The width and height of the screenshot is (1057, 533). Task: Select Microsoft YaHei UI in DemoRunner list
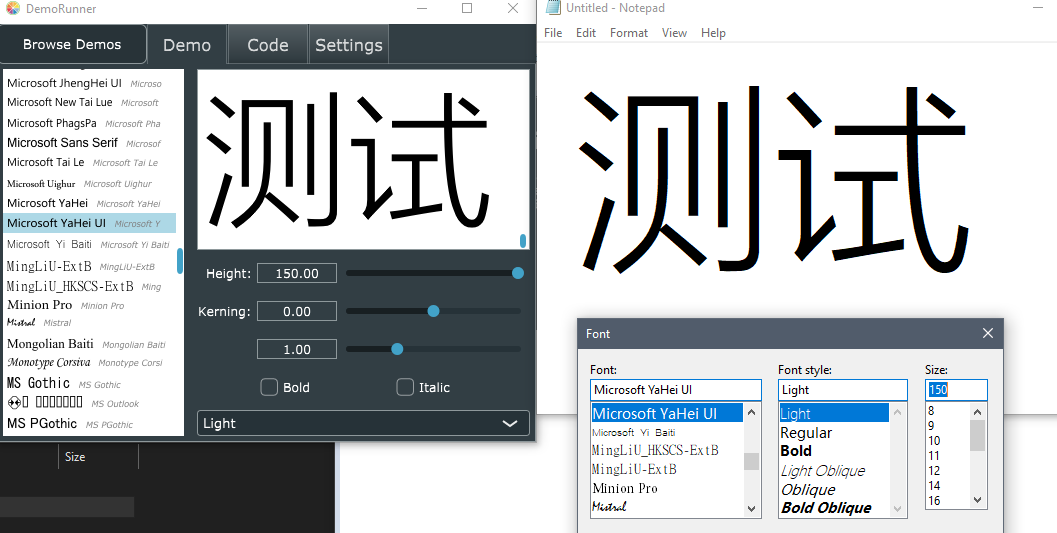click(x=90, y=223)
